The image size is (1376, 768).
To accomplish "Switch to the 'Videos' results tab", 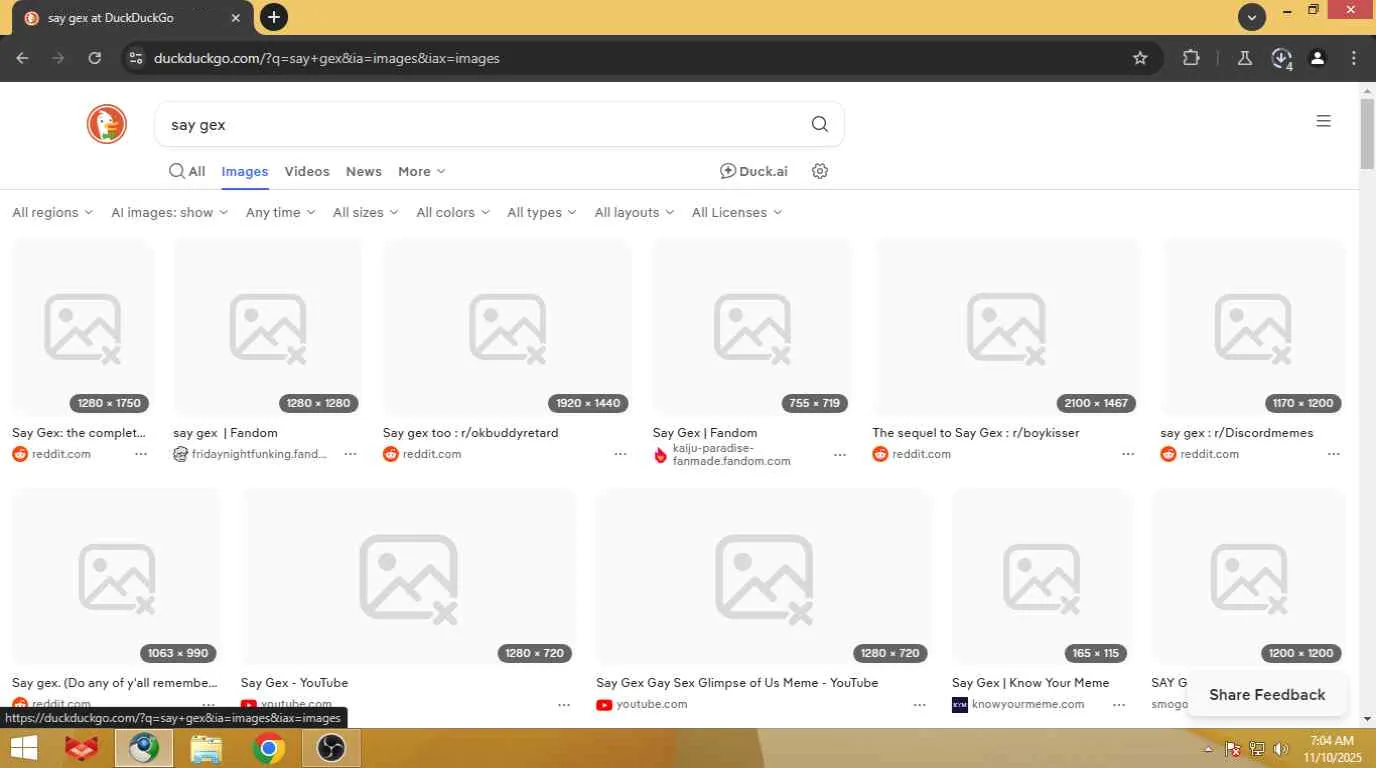I will (307, 171).
